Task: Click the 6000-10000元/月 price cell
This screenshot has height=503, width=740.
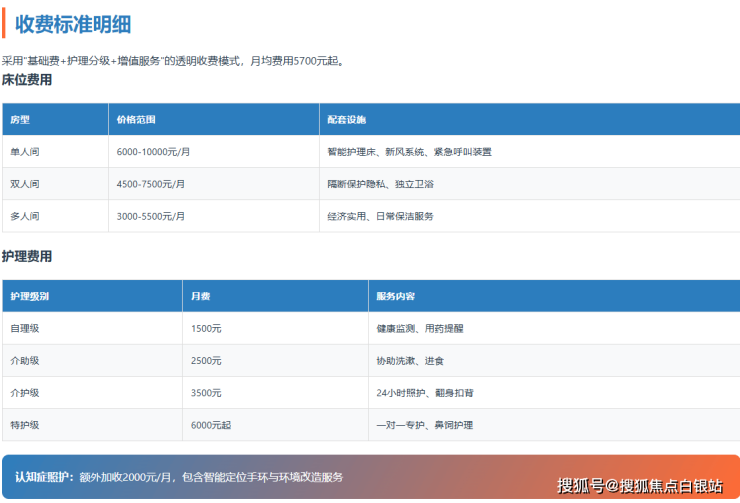Action: (153, 152)
